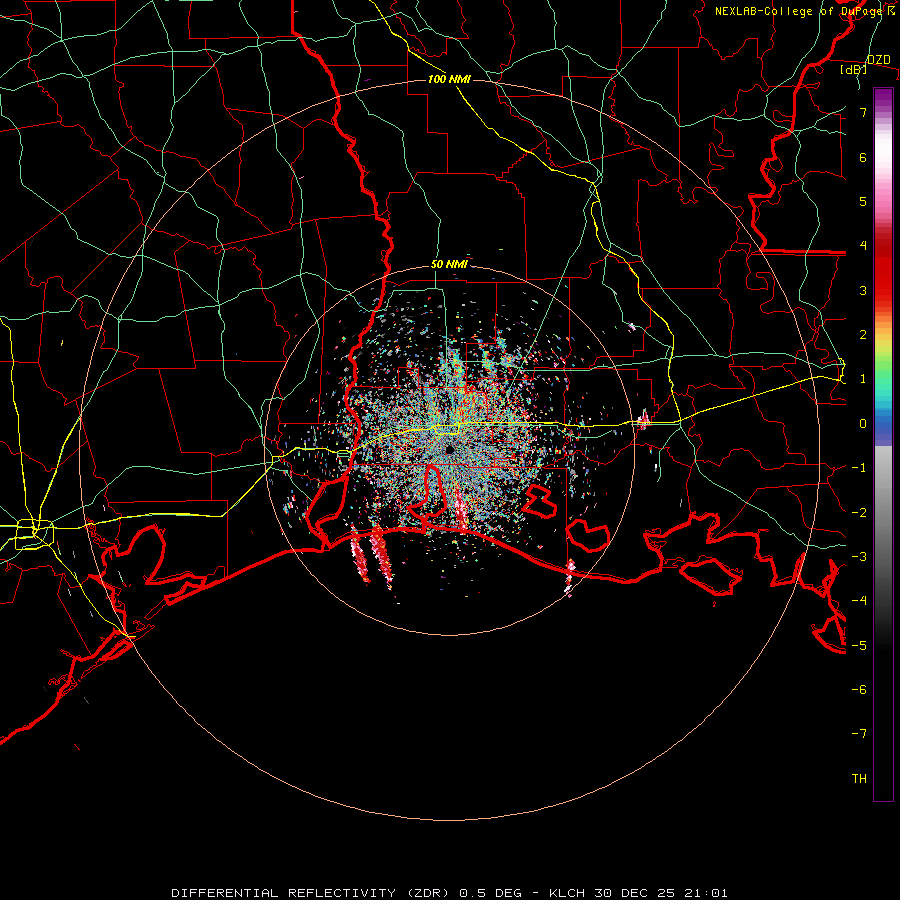This screenshot has height=900, width=900.
Task: Click the positive 3 scale value
Action: (x=863, y=290)
